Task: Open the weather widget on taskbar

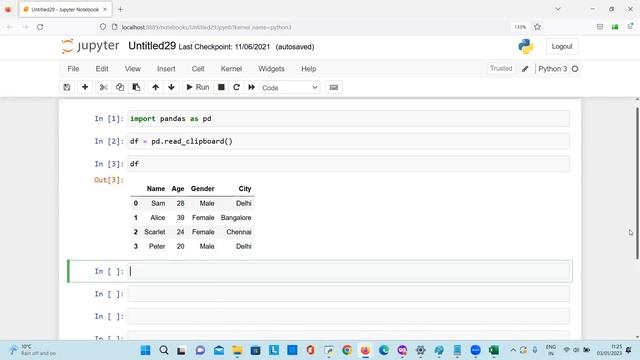Action: (33, 350)
